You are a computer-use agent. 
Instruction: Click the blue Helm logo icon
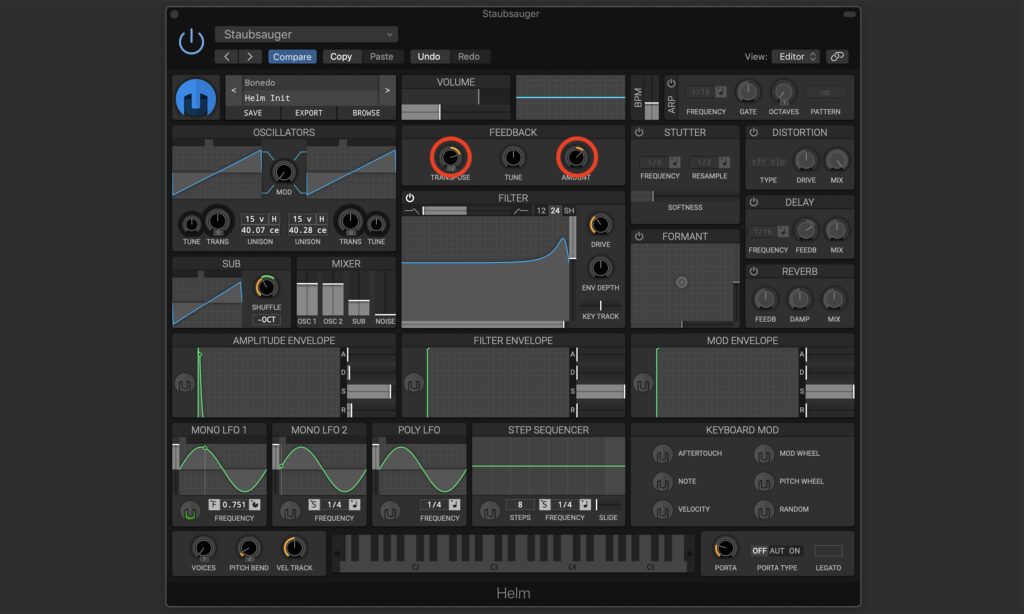[x=196, y=98]
